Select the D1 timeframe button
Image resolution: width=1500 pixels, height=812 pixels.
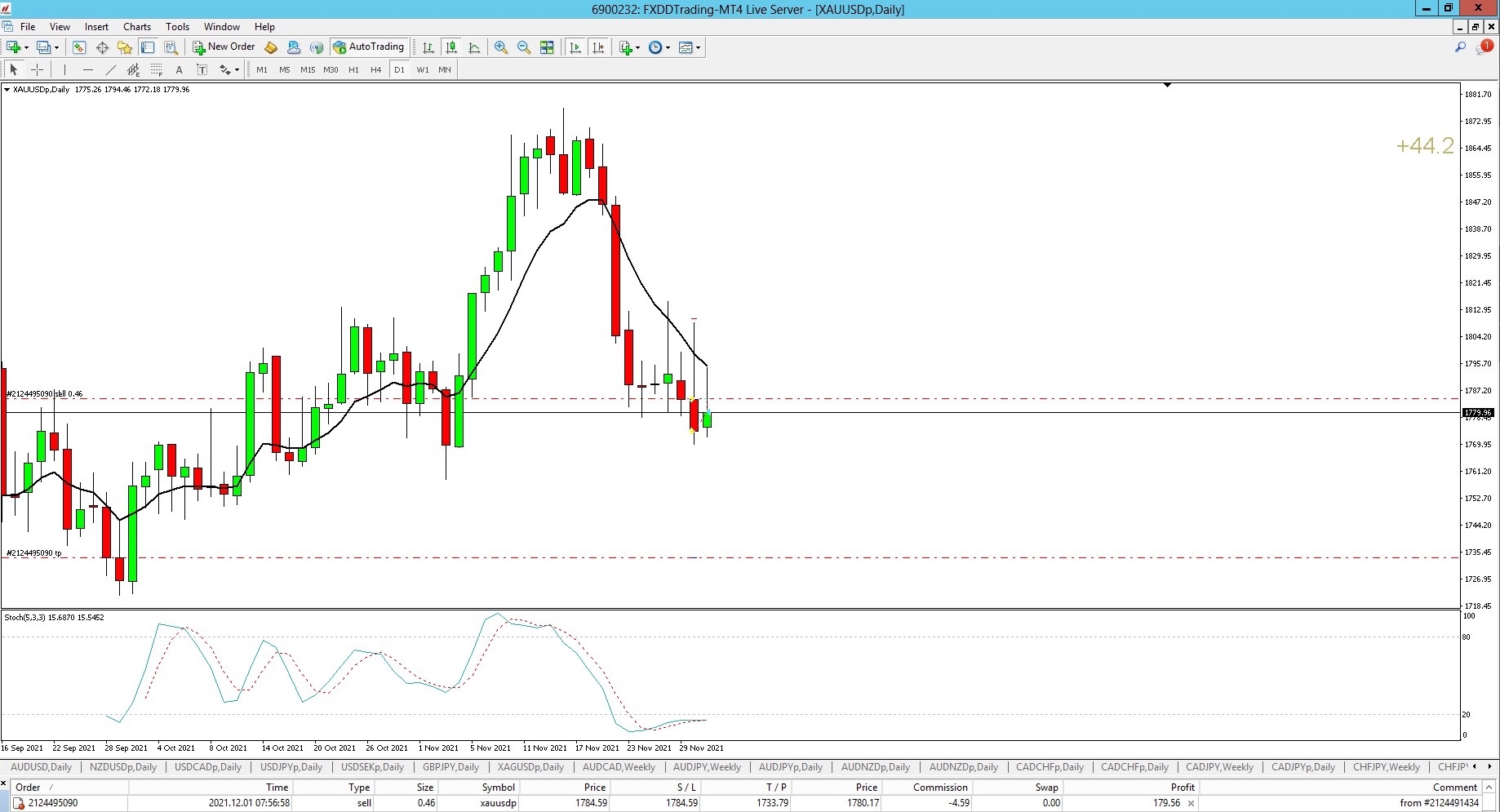[399, 69]
